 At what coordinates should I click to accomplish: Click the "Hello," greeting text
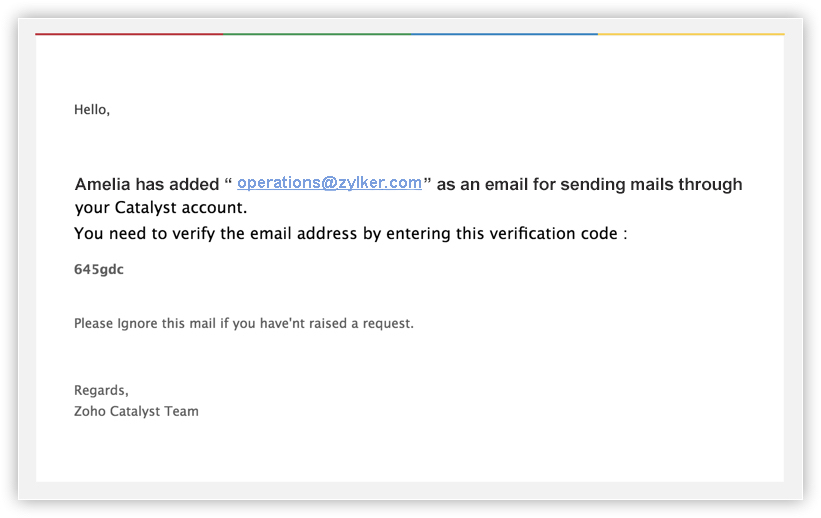pos(92,110)
